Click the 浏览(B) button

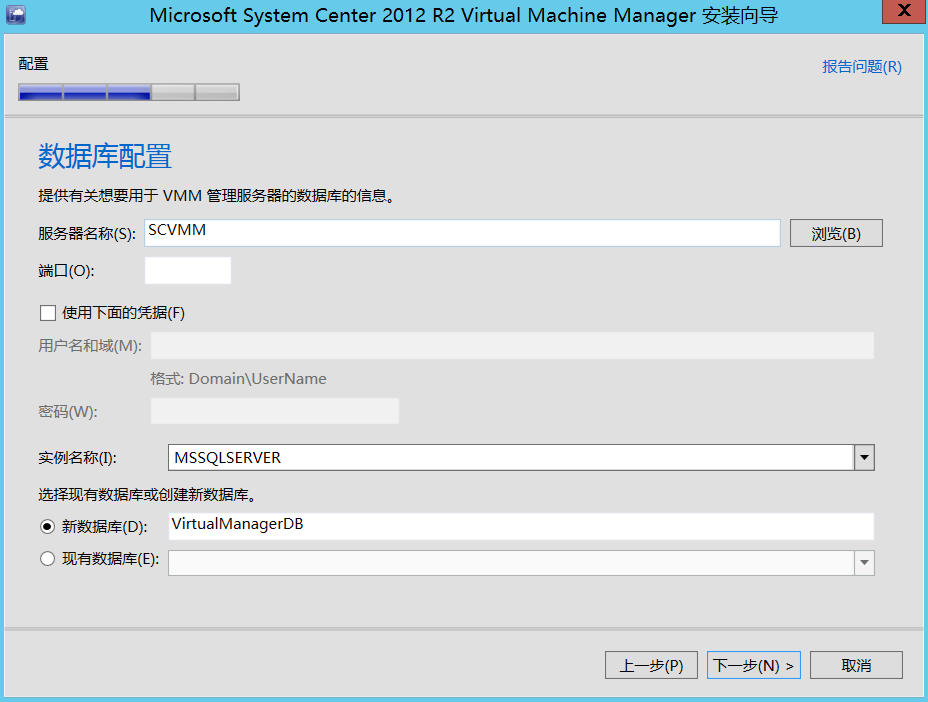pos(836,233)
